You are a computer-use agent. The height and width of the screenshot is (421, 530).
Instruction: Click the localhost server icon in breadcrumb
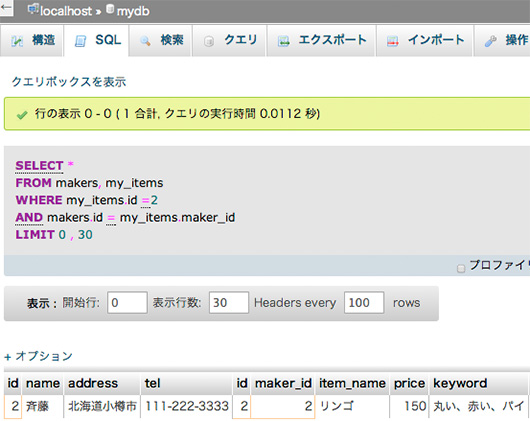33,9
